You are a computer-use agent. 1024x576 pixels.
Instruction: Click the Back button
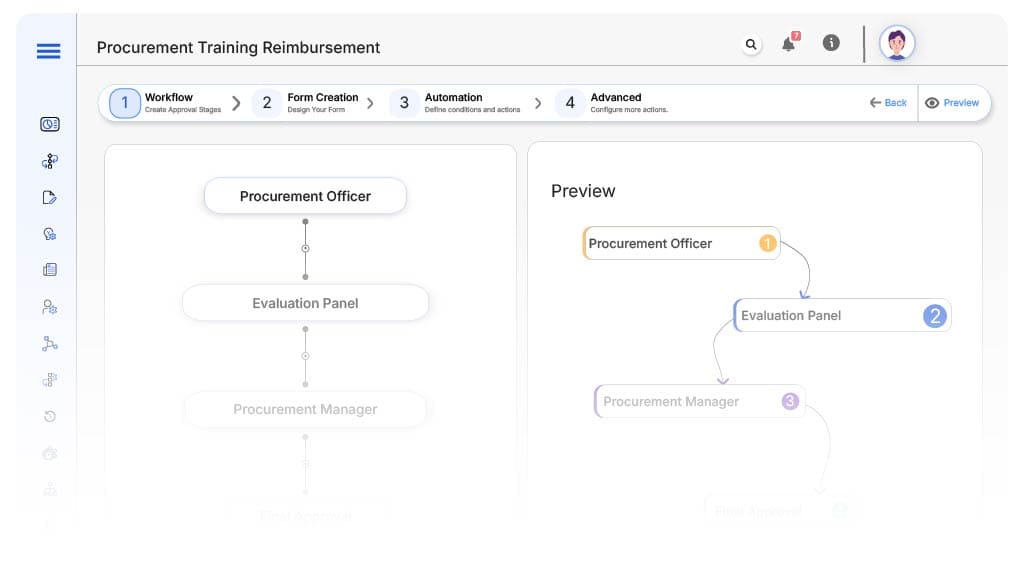pyautogui.click(x=888, y=103)
